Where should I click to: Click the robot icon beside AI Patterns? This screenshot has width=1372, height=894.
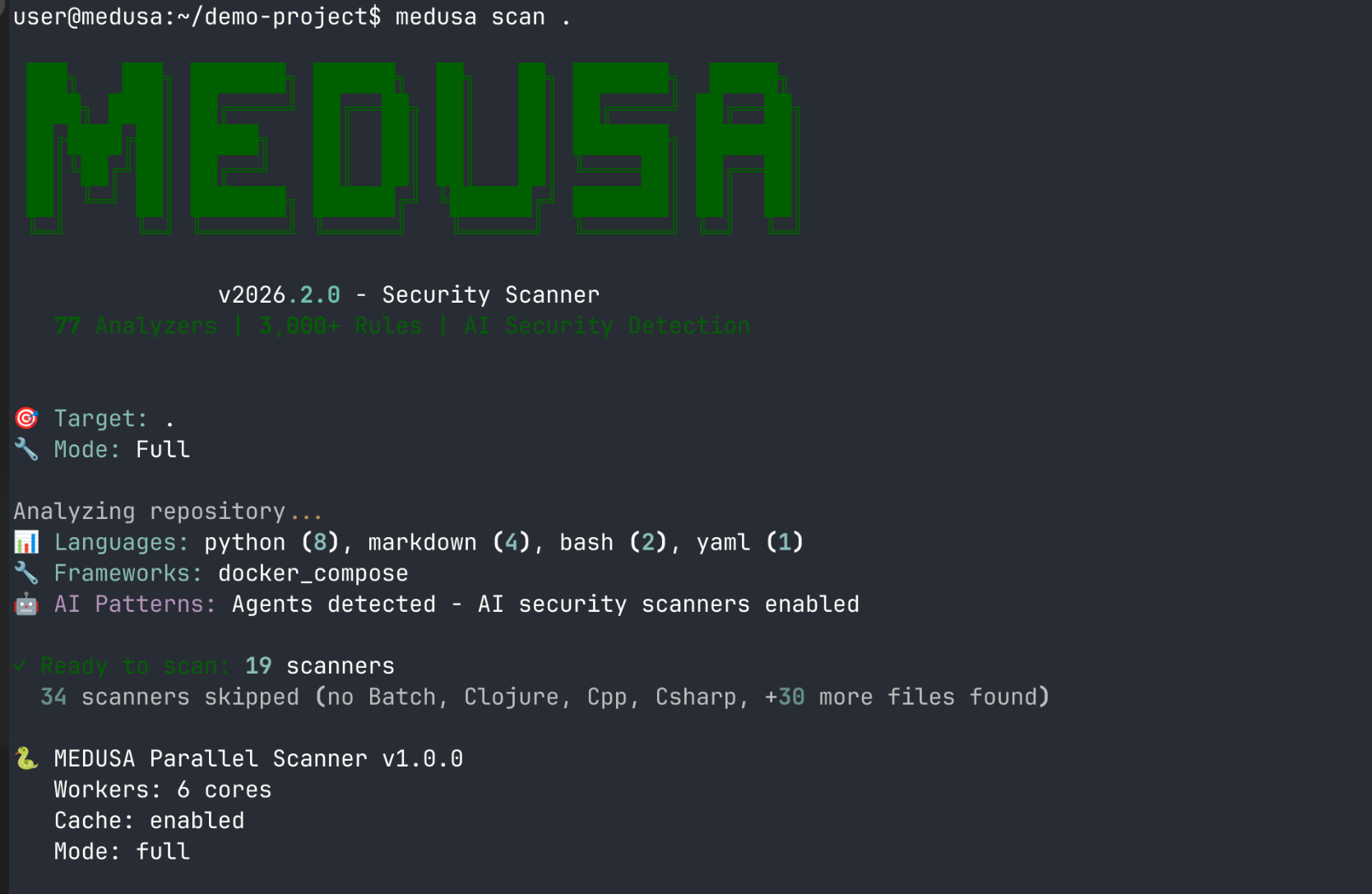pos(26,604)
